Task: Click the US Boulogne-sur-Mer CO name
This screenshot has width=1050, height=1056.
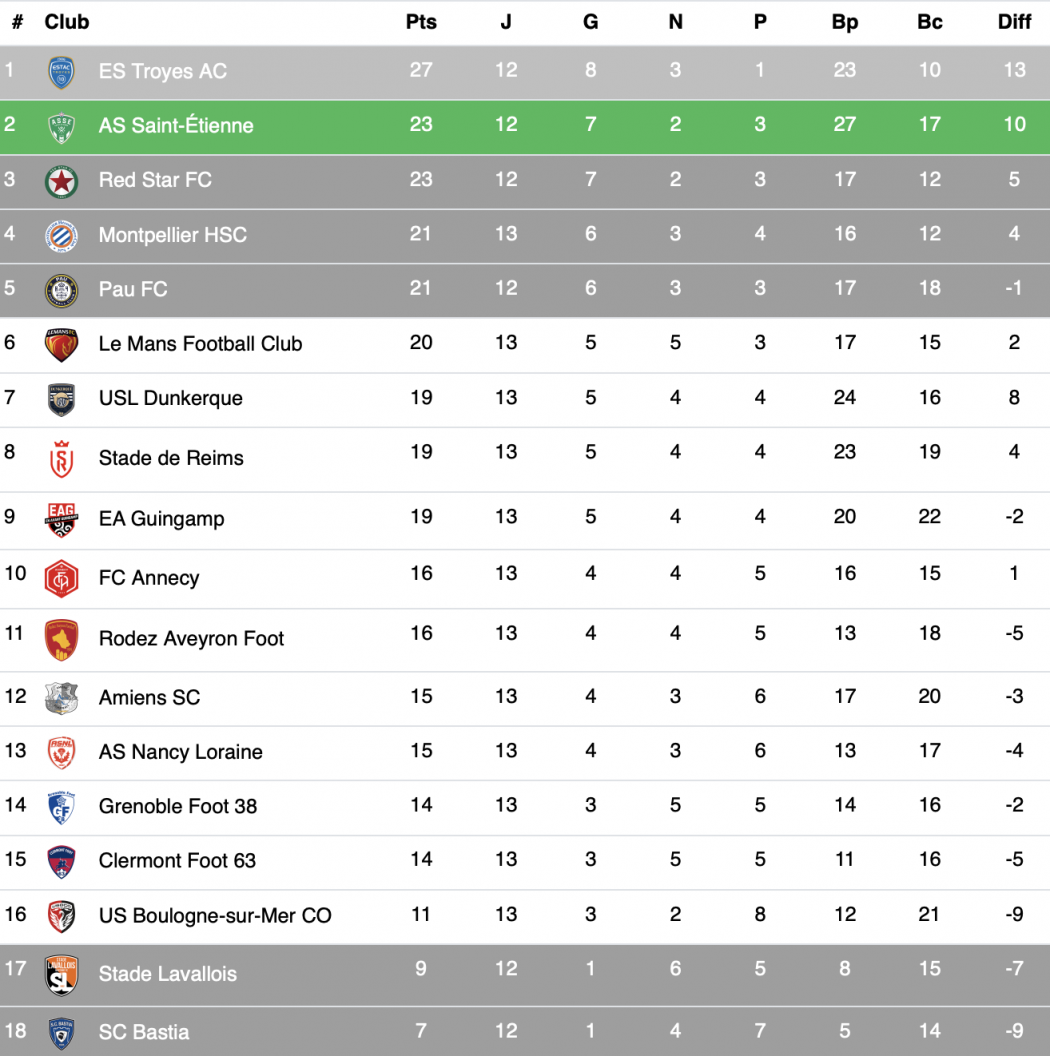Action: (215, 915)
